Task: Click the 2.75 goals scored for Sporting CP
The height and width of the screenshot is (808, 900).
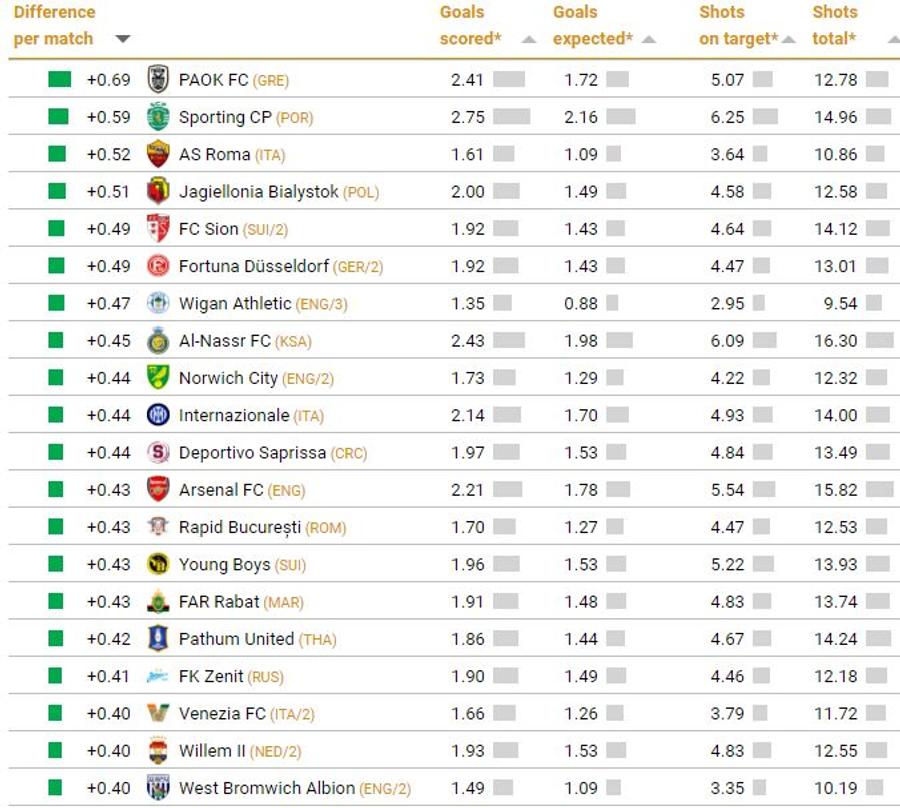Action: 468,117
